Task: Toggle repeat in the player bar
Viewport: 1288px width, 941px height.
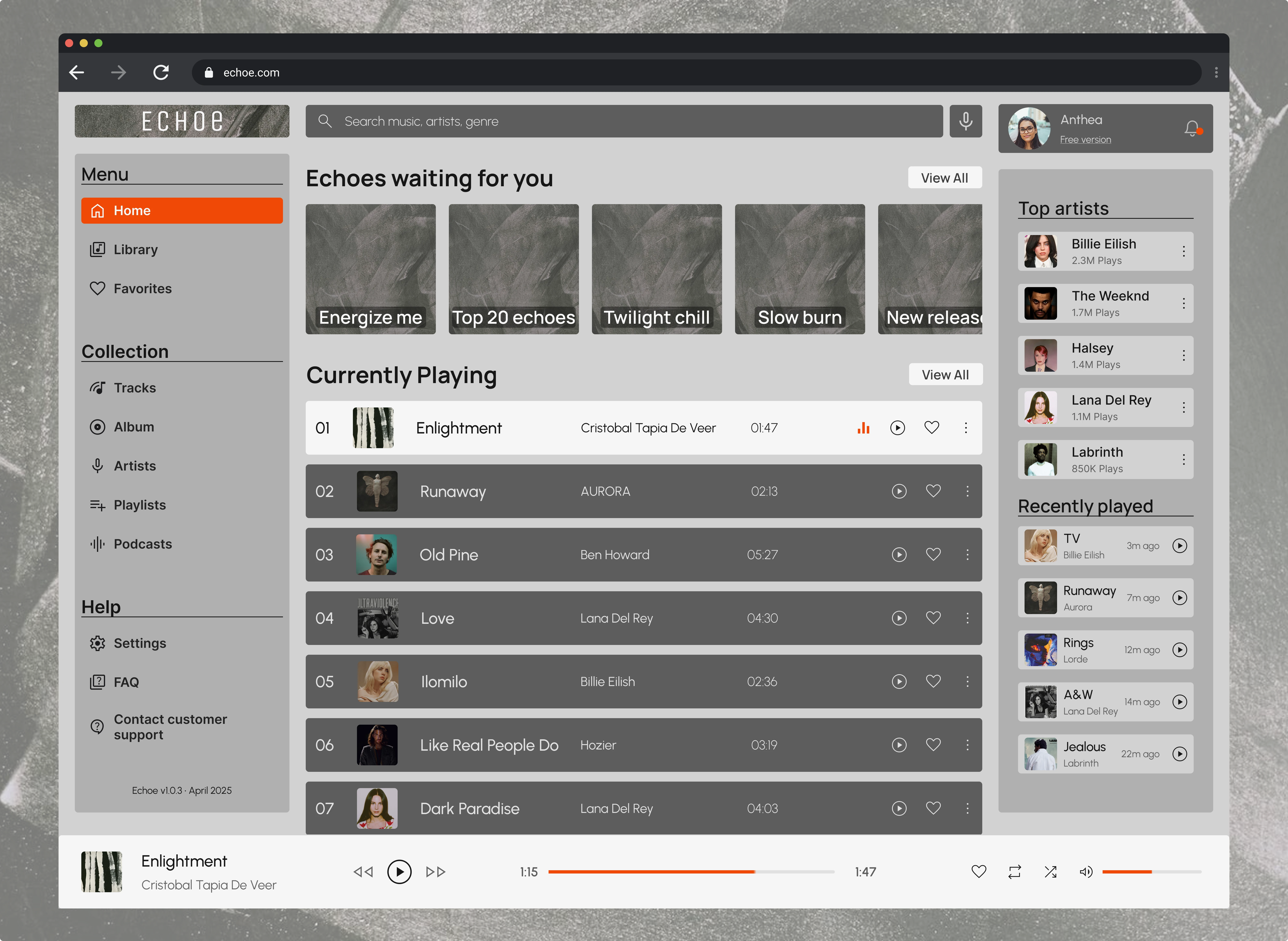Action: tap(1014, 871)
